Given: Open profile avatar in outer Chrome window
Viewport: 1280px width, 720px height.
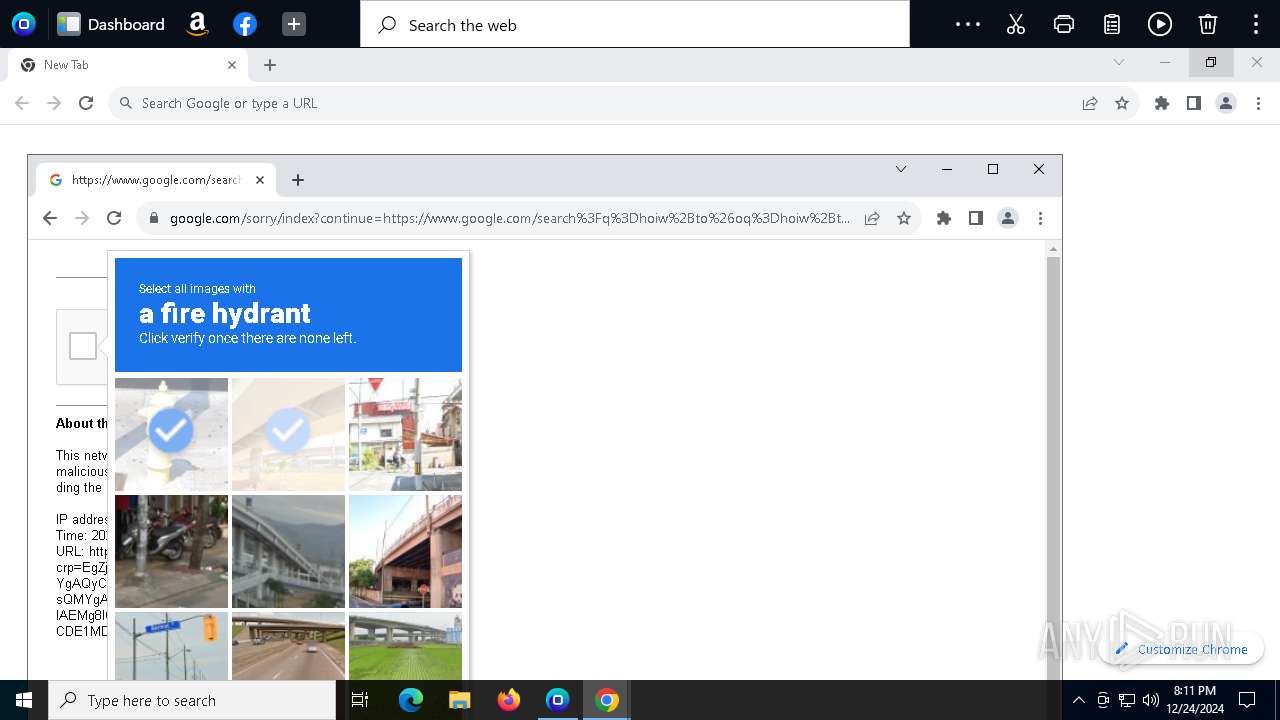Looking at the screenshot, I should (1226, 103).
